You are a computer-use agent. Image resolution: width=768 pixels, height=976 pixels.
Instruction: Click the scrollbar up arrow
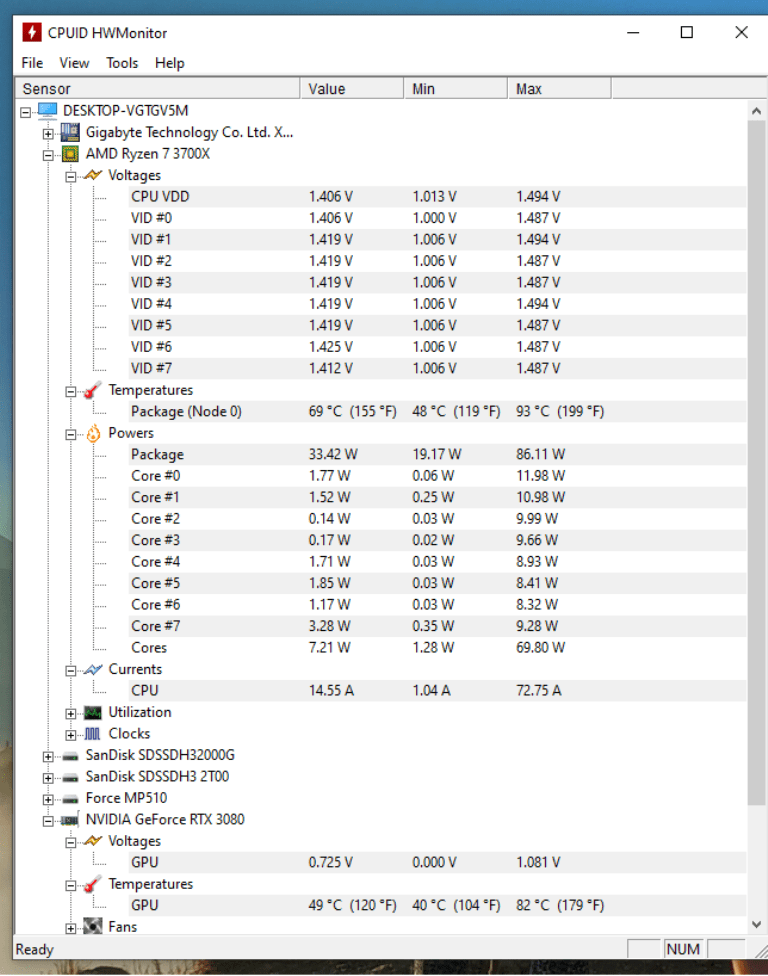pos(756,111)
